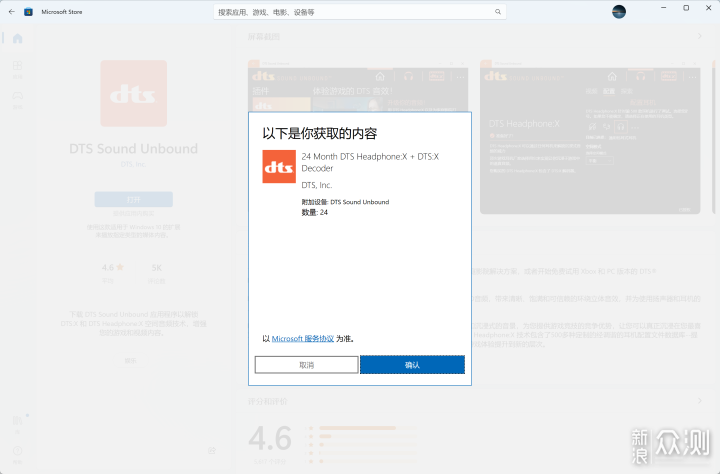Click the Microsoft Store logo icon

coord(28,12)
